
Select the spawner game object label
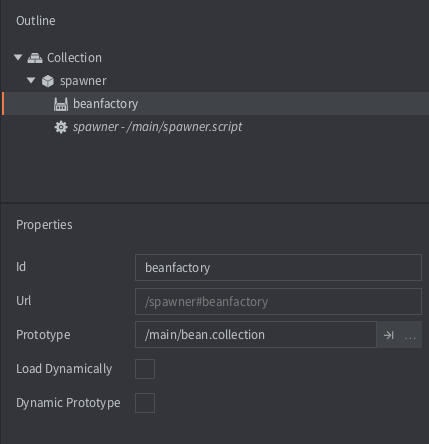pos(83,81)
